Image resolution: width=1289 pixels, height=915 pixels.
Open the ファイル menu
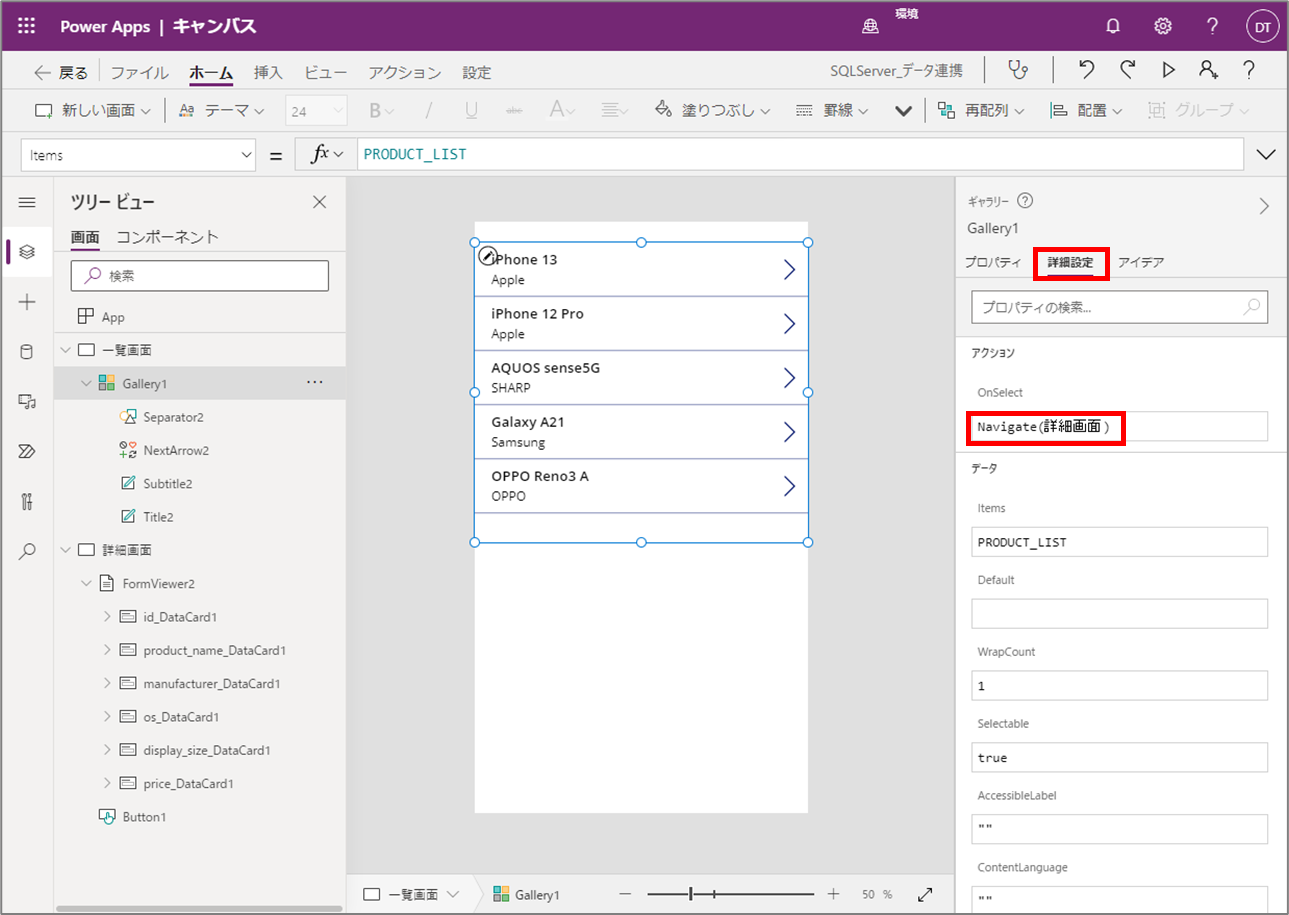click(x=139, y=73)
